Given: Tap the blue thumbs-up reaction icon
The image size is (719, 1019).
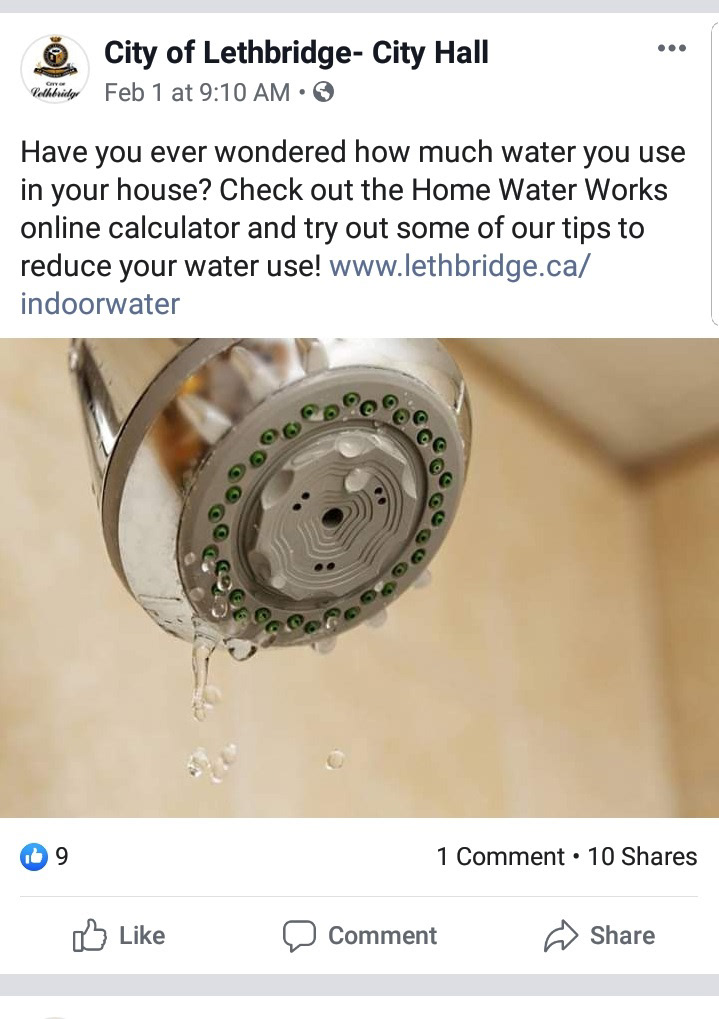Looking at the screenshot, I should click(x=34, y=857).
